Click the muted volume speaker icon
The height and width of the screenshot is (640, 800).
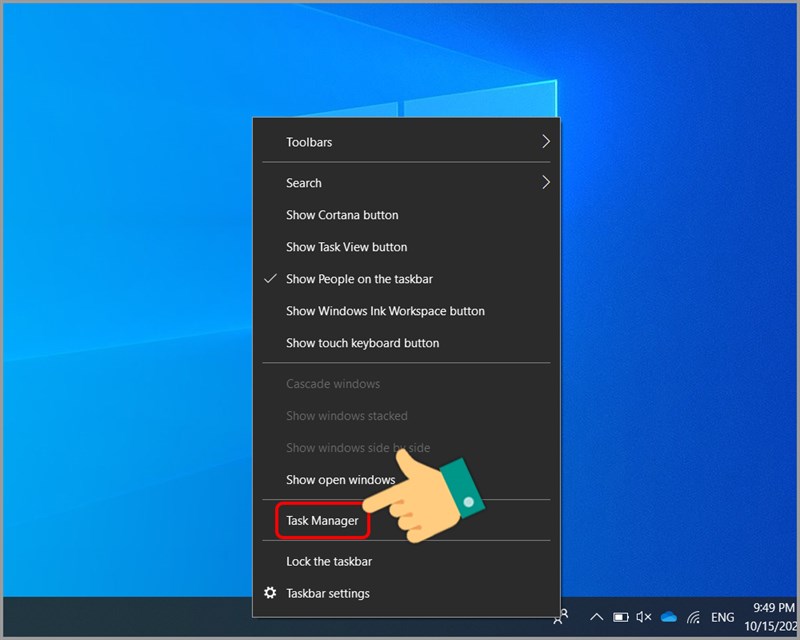(644, 617)
